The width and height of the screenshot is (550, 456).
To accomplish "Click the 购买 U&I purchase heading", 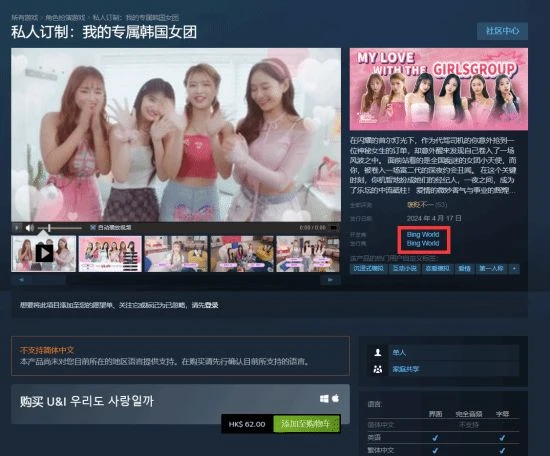I will click(87, 401).
